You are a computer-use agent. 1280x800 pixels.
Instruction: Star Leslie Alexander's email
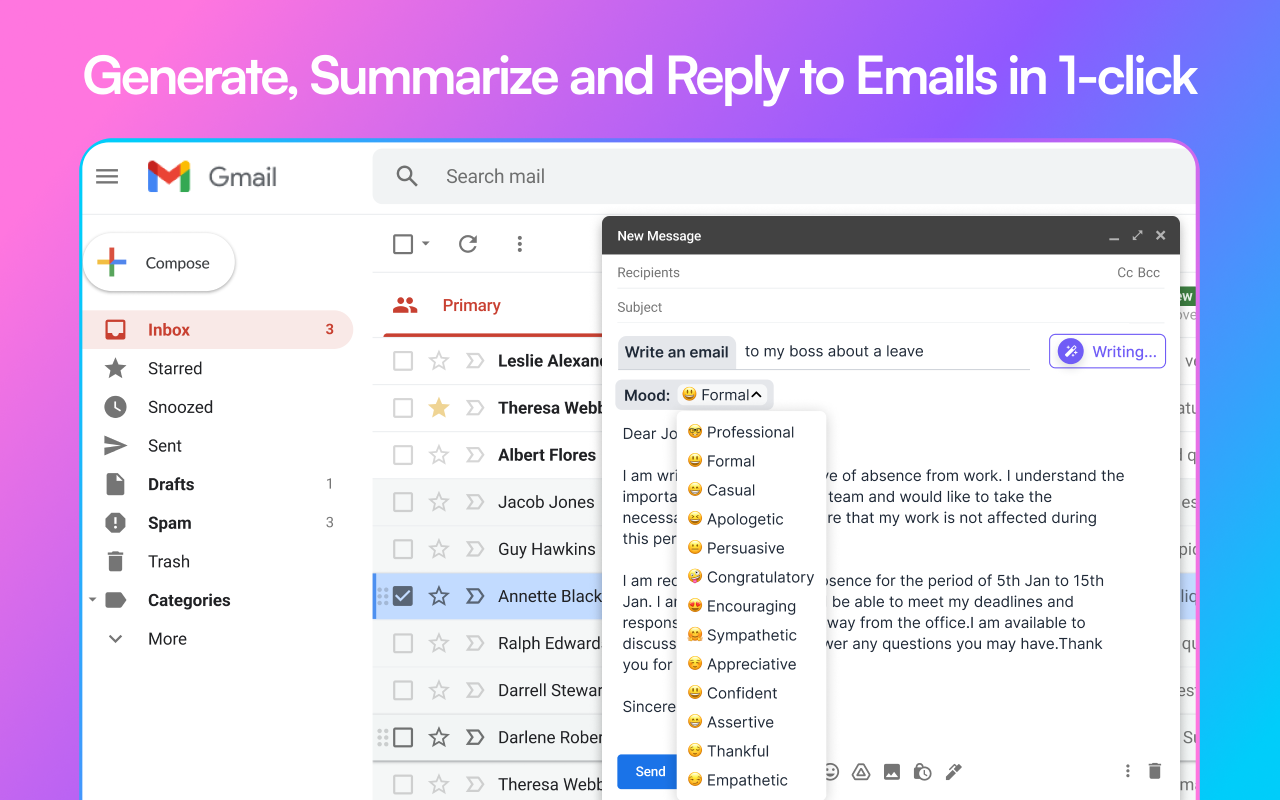(438, 360)
